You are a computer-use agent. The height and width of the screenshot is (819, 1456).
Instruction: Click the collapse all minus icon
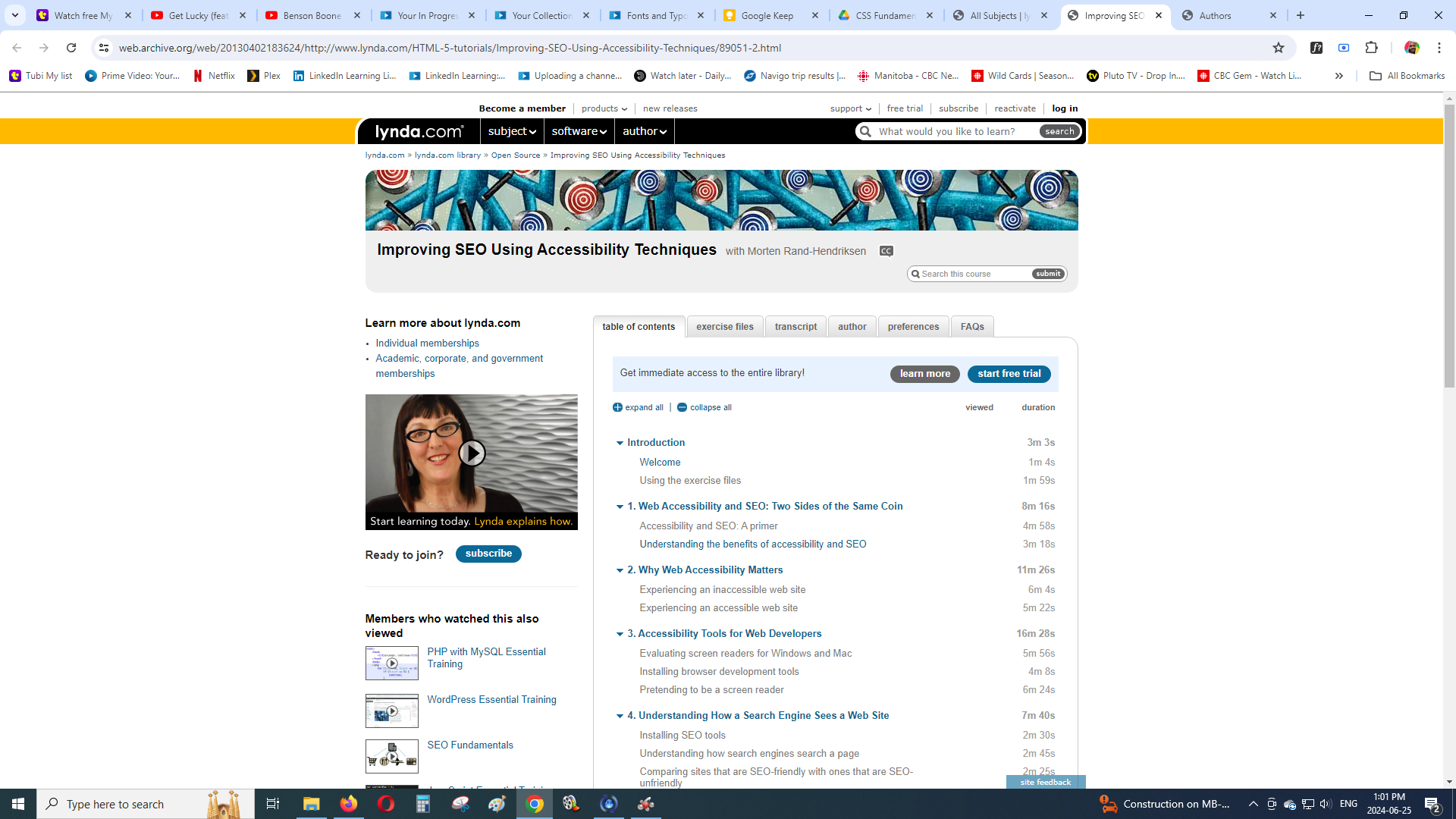pos(682,407)
